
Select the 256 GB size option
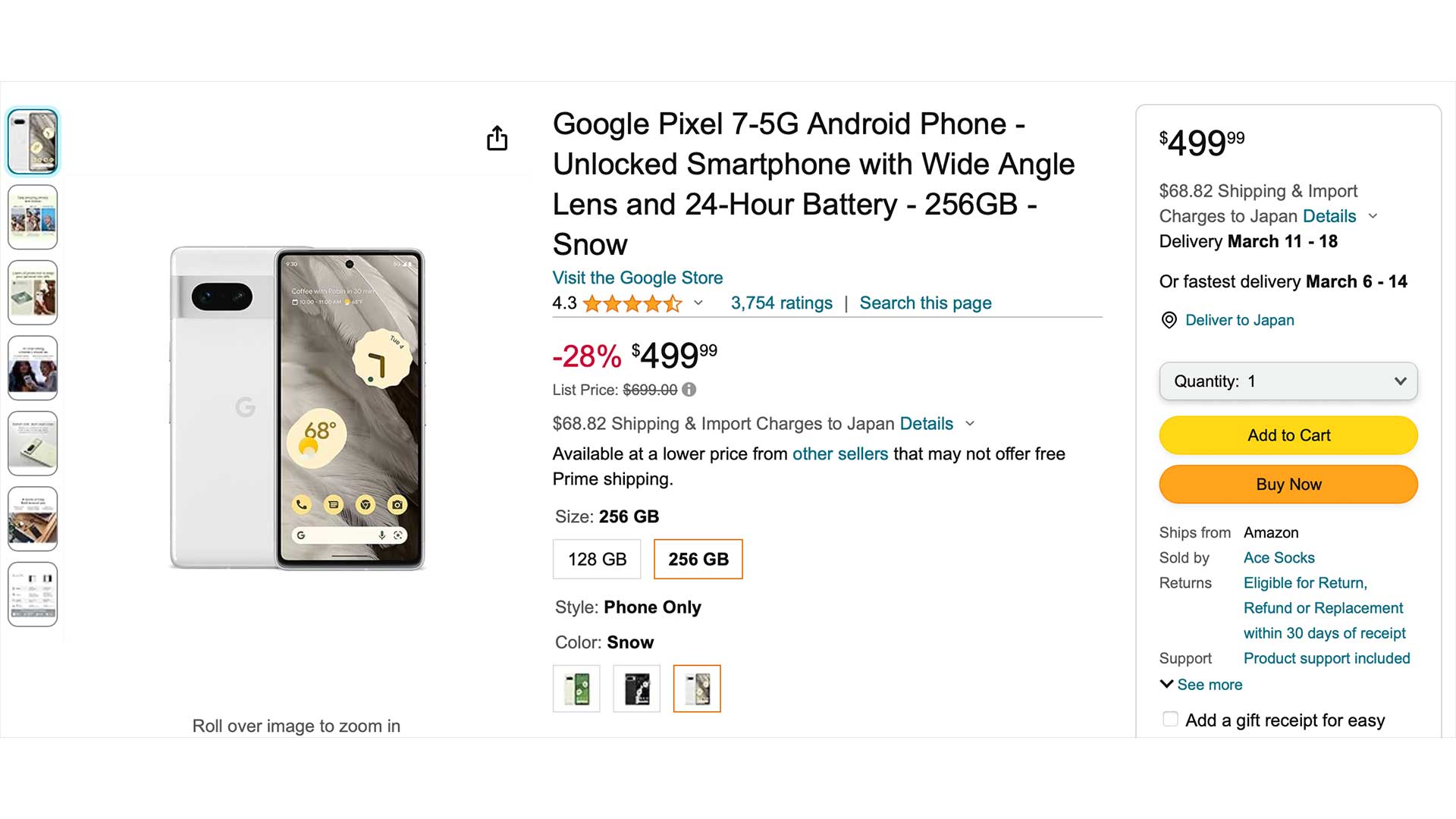pyautogui.click(x=698, y=560)
